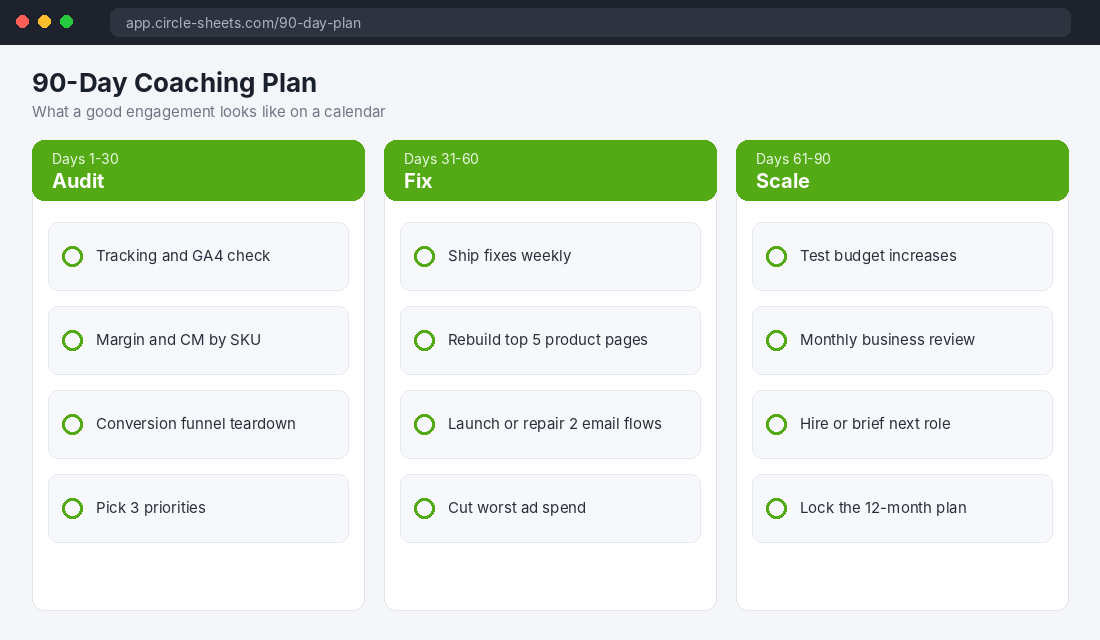Select the Audit column header

199,171
